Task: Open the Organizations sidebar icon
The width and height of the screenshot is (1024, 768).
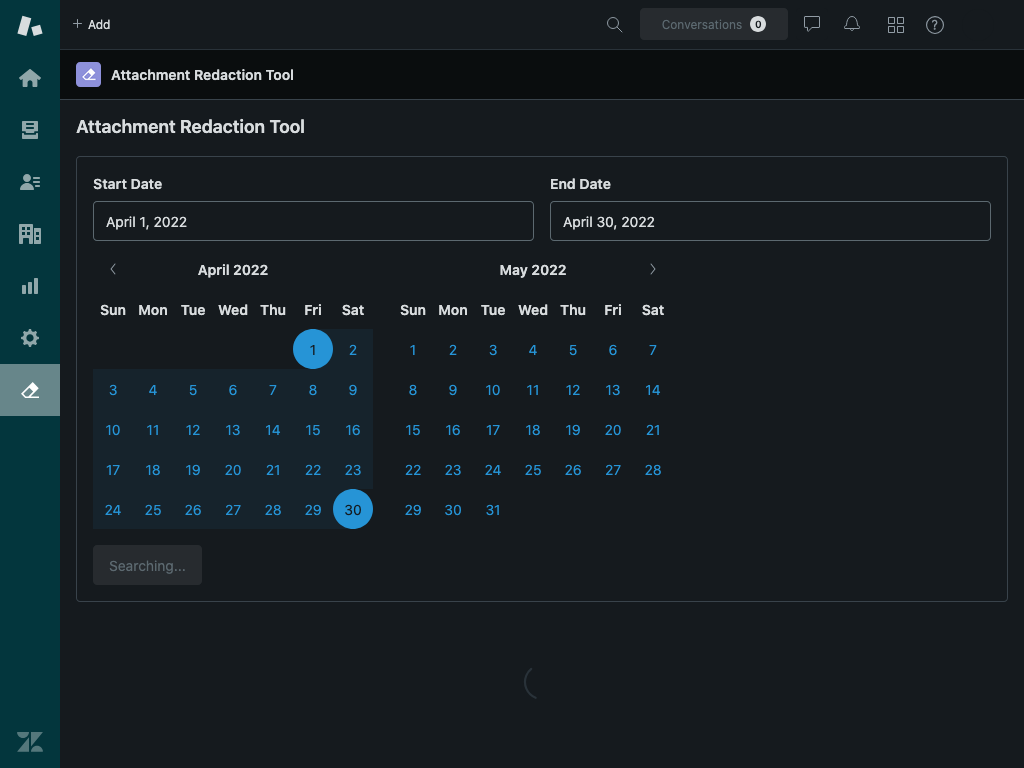Action: [x=29, y=233]
